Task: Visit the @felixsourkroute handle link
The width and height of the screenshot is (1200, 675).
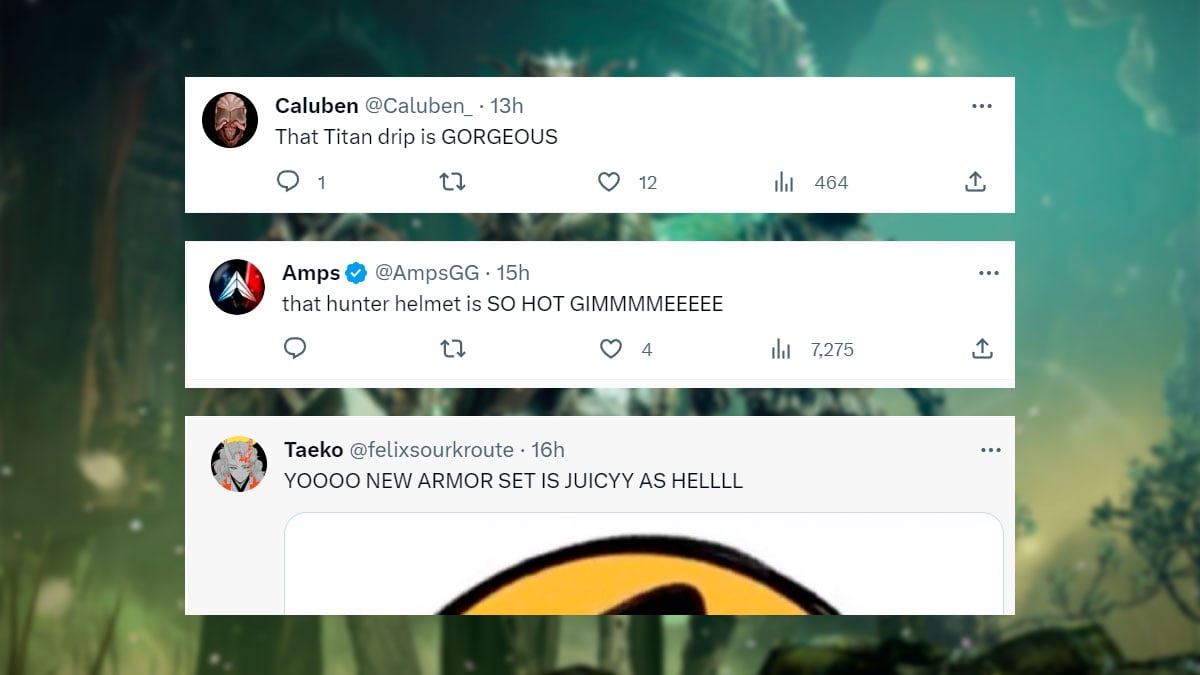Action: tap(431, 450)
